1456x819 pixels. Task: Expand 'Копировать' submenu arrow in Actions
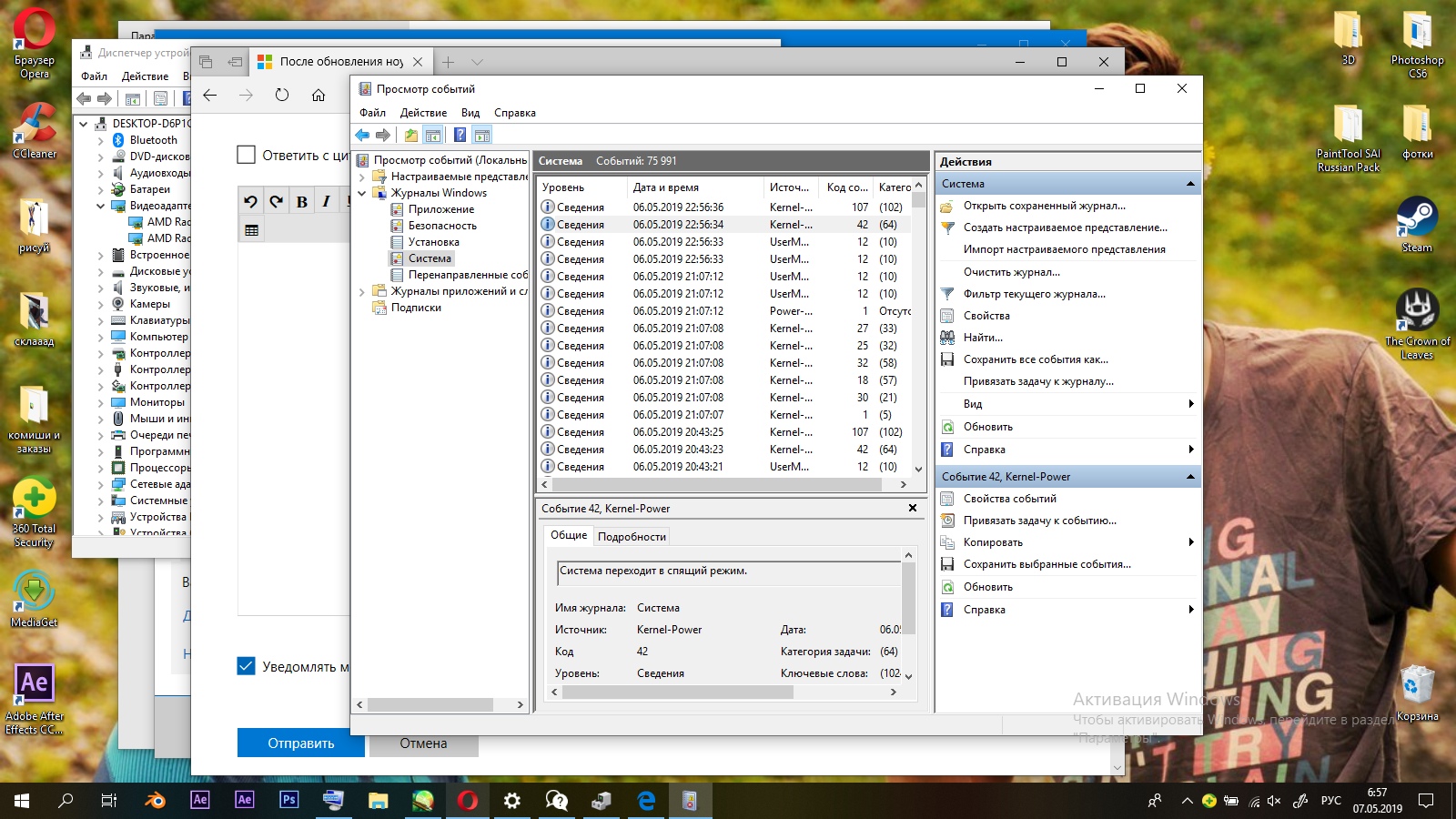coord(1191,542)
